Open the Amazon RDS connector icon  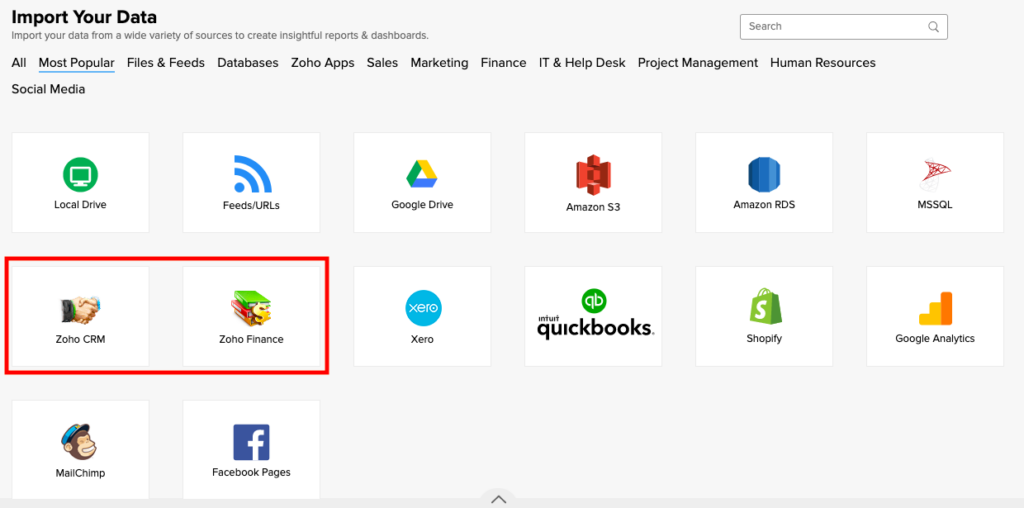click(x=764, y=175)
